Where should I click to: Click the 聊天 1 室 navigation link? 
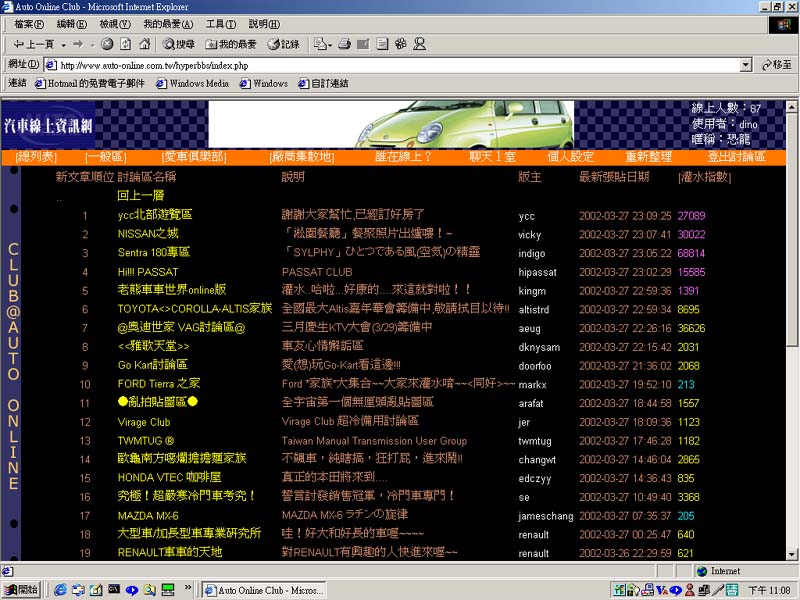tap(492, 157)
